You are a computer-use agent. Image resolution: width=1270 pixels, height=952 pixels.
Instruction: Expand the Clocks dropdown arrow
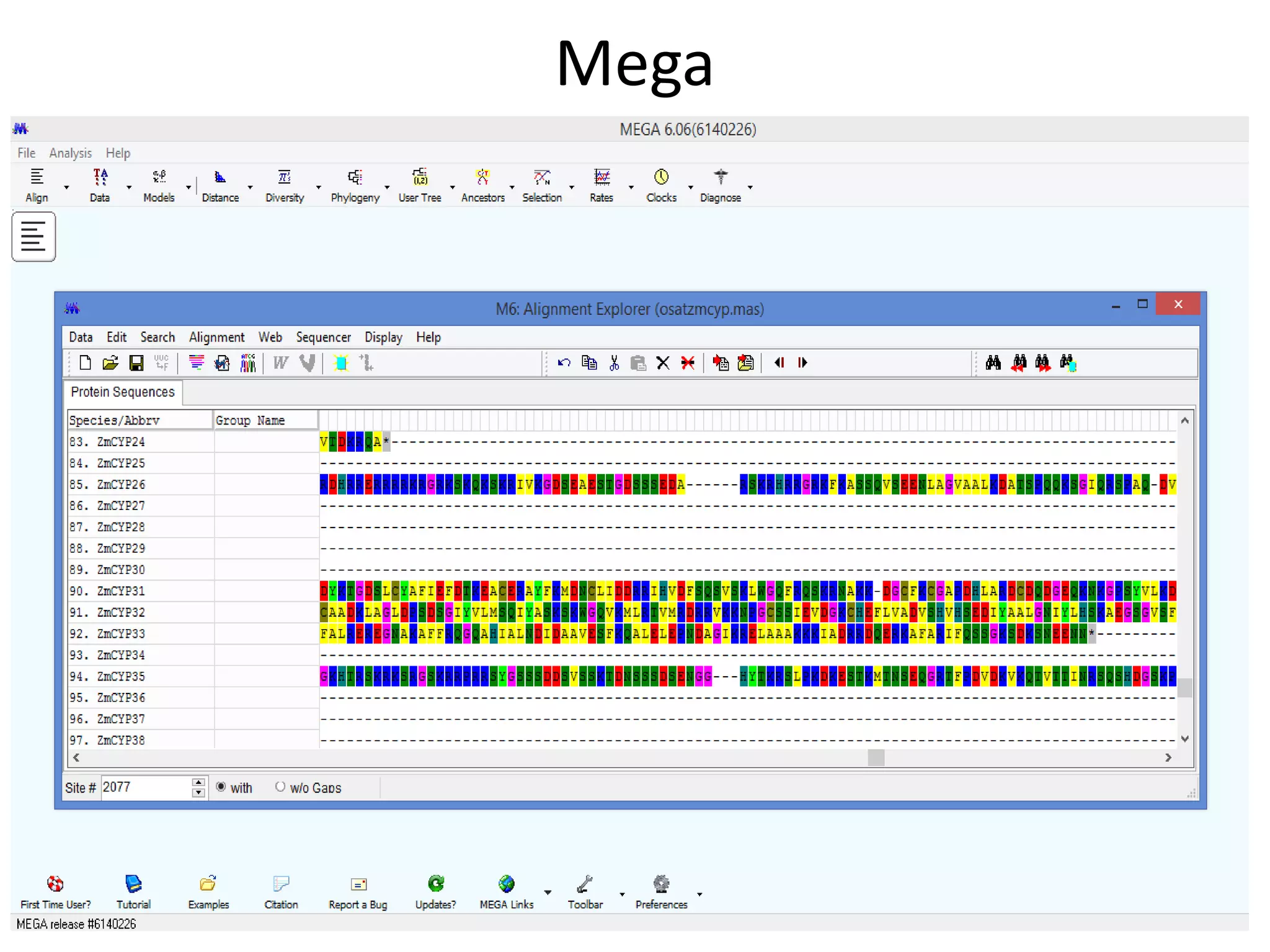click(690, 187)
